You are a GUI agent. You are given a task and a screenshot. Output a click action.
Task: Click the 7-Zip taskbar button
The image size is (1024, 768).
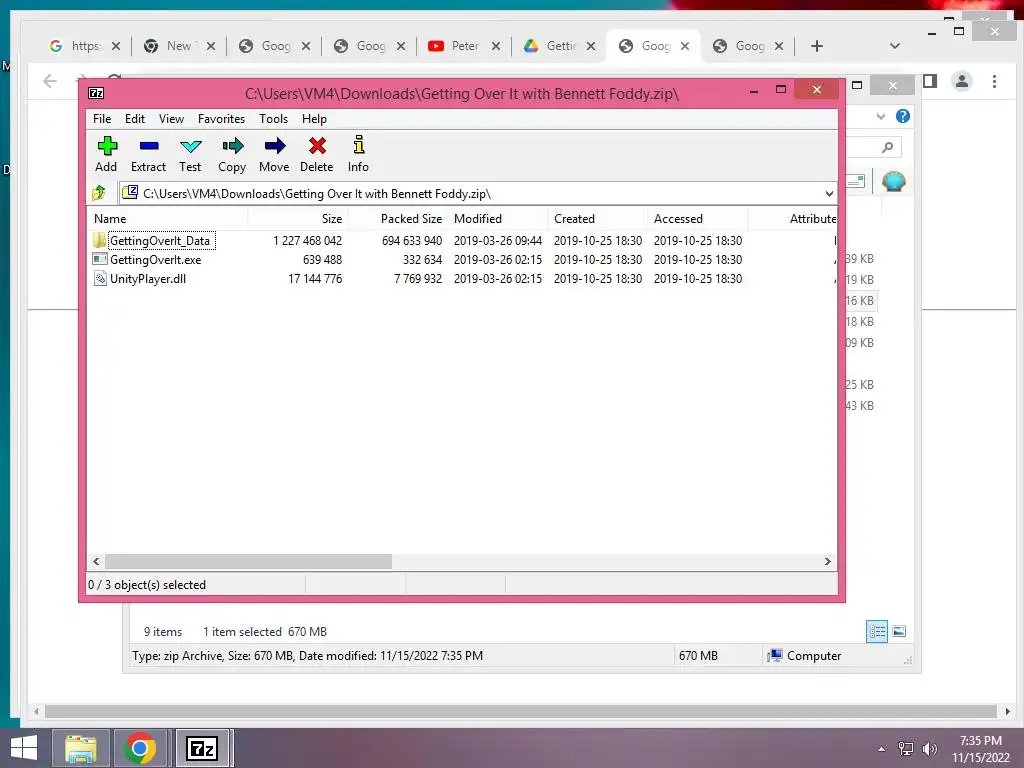click(202, 748)
